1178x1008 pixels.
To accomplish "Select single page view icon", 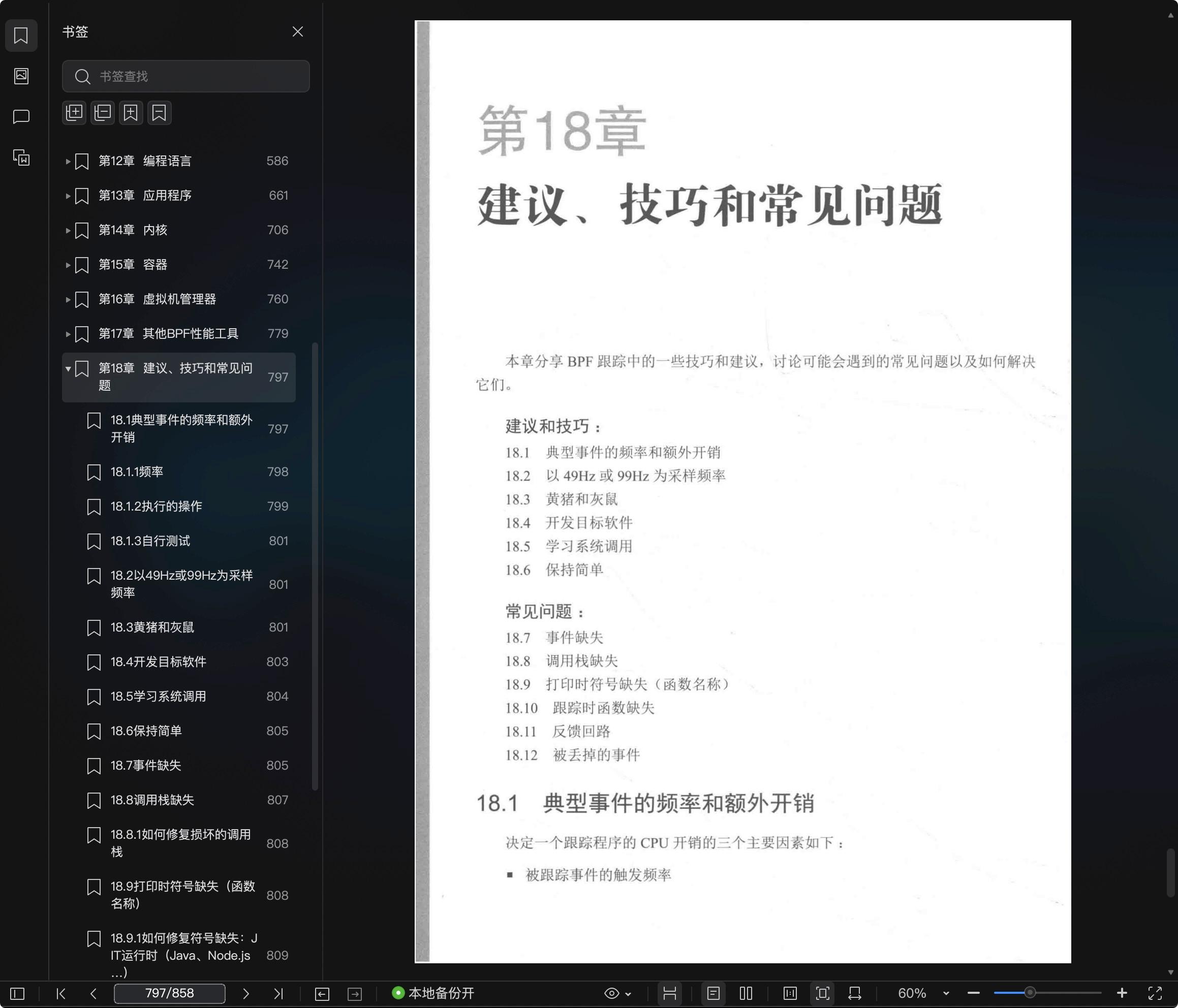I will 714,993.
